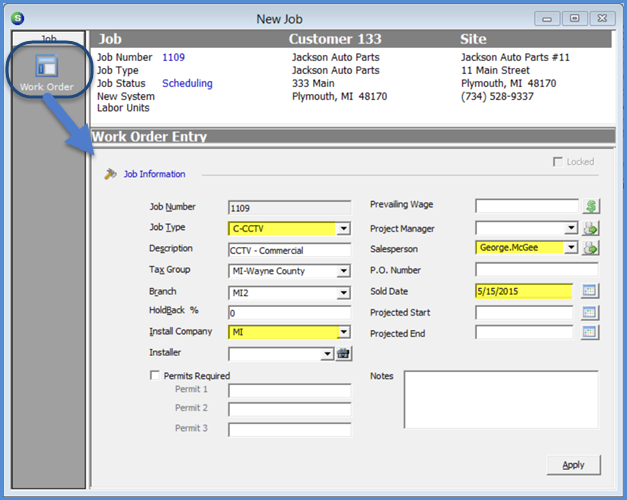This screenshot has width=627, height=500.
Task: Open the Work Order sidebar icon
Action: click(x=47, y=72)
